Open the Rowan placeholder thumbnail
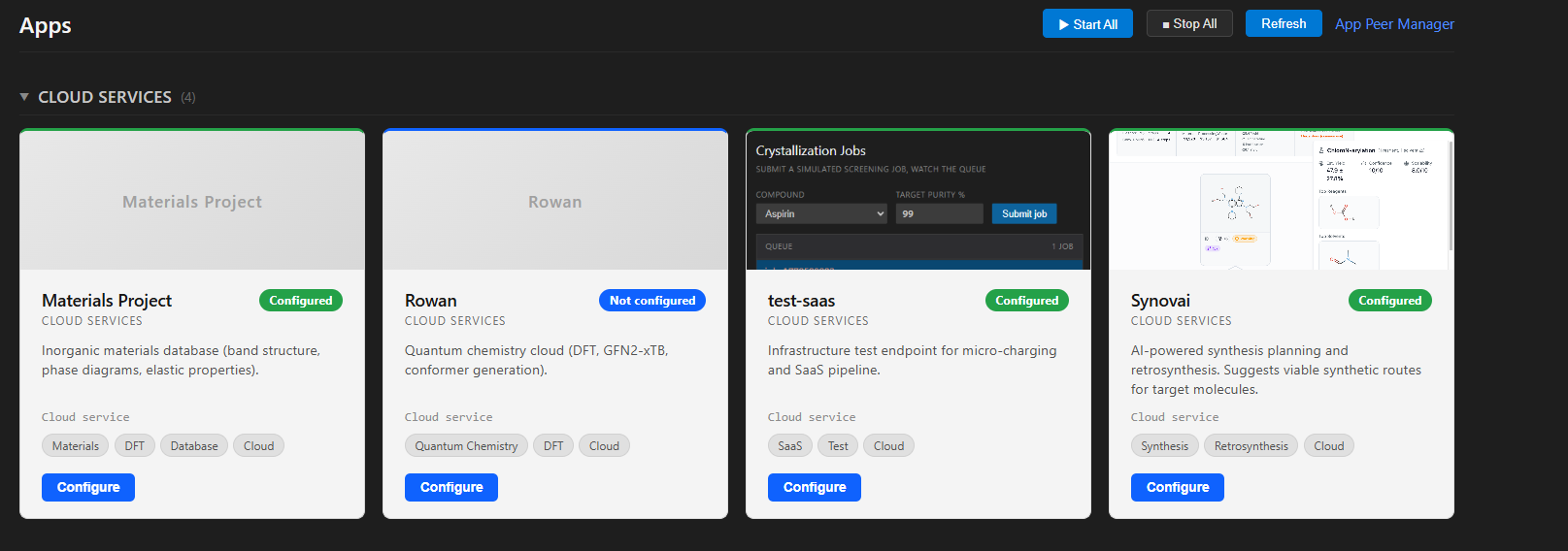 [x=555, y=201]
